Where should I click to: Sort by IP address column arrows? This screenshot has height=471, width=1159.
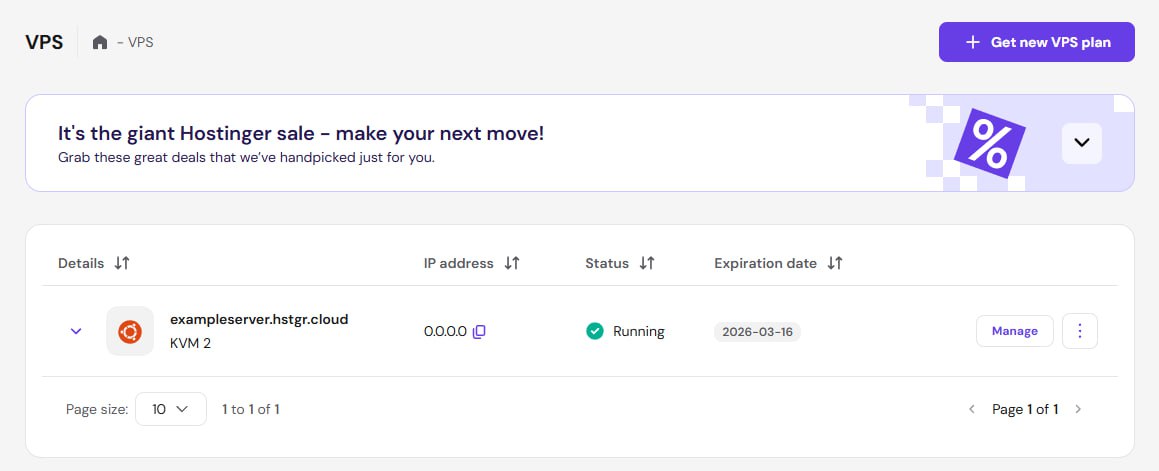512,263
